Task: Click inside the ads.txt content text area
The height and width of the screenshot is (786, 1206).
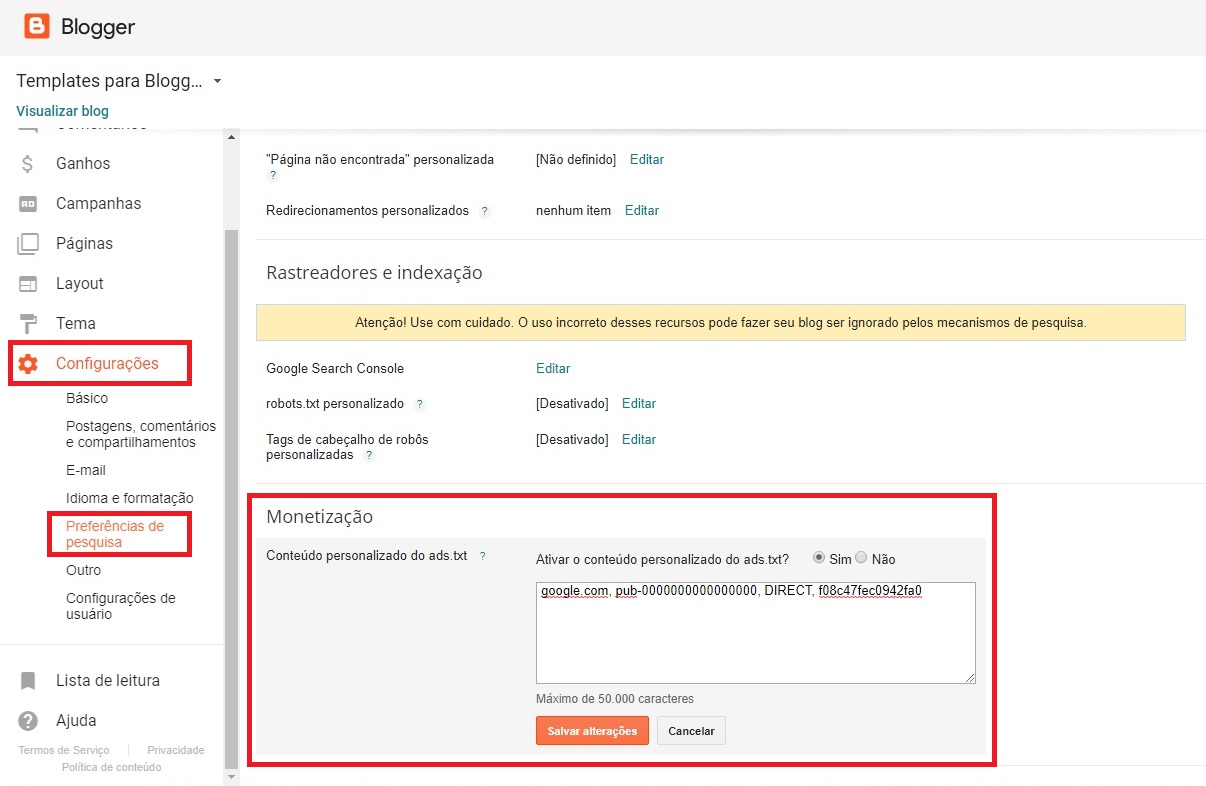Action: (756, 633)
